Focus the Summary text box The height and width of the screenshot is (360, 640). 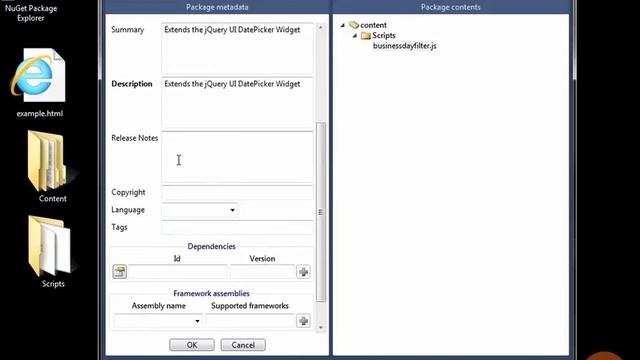pos(237,48)
